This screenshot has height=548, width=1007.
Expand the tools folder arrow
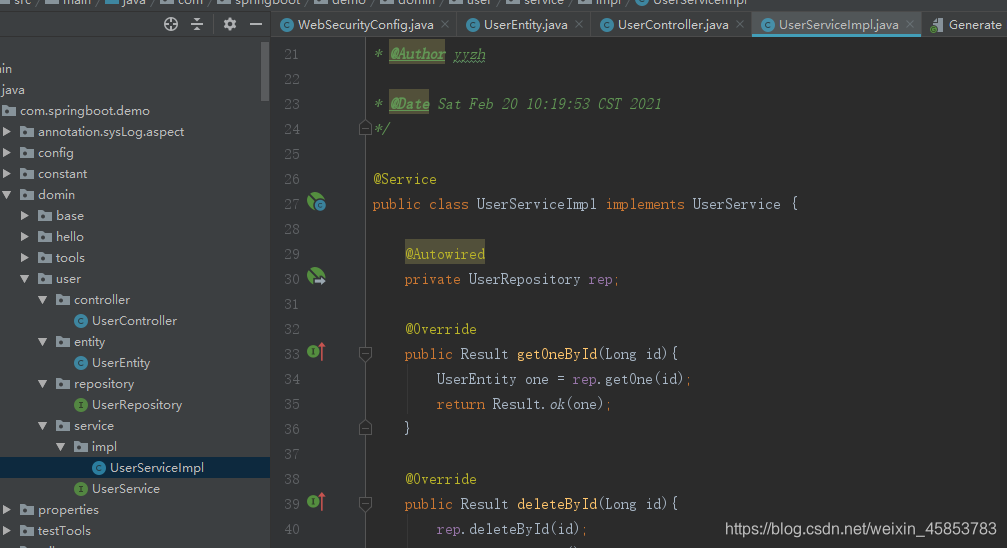[25, 258]
